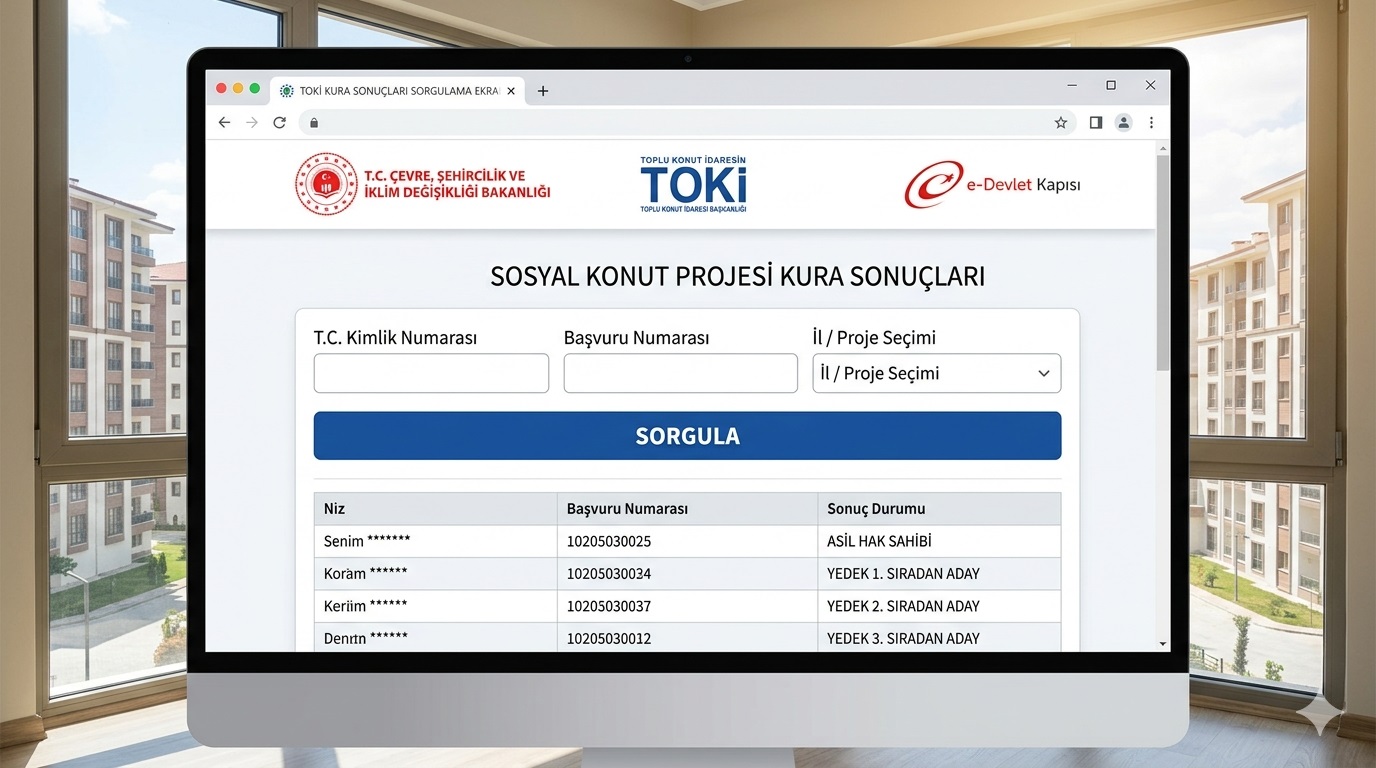Click the scrollbar up arrow
This screenshot has height=768, width=1376.
1162,147
